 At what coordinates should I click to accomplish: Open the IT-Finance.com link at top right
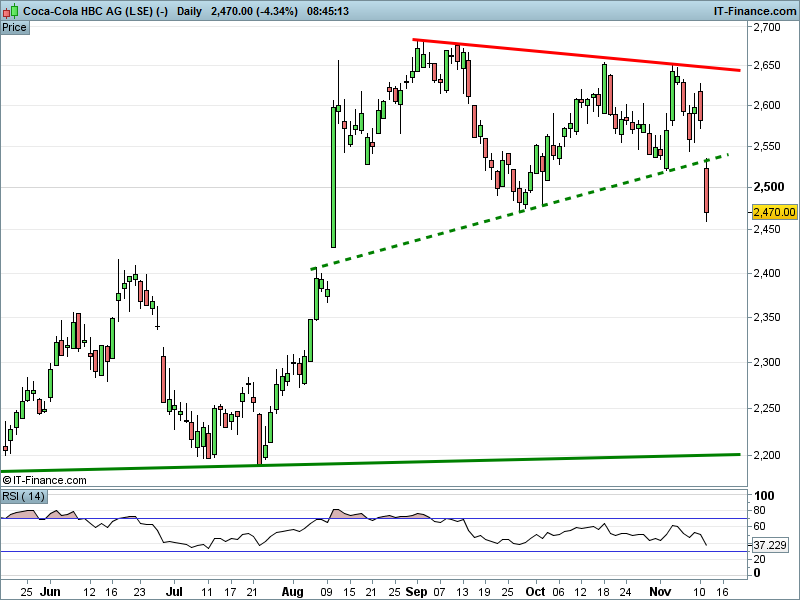click(x=754, y=11)
